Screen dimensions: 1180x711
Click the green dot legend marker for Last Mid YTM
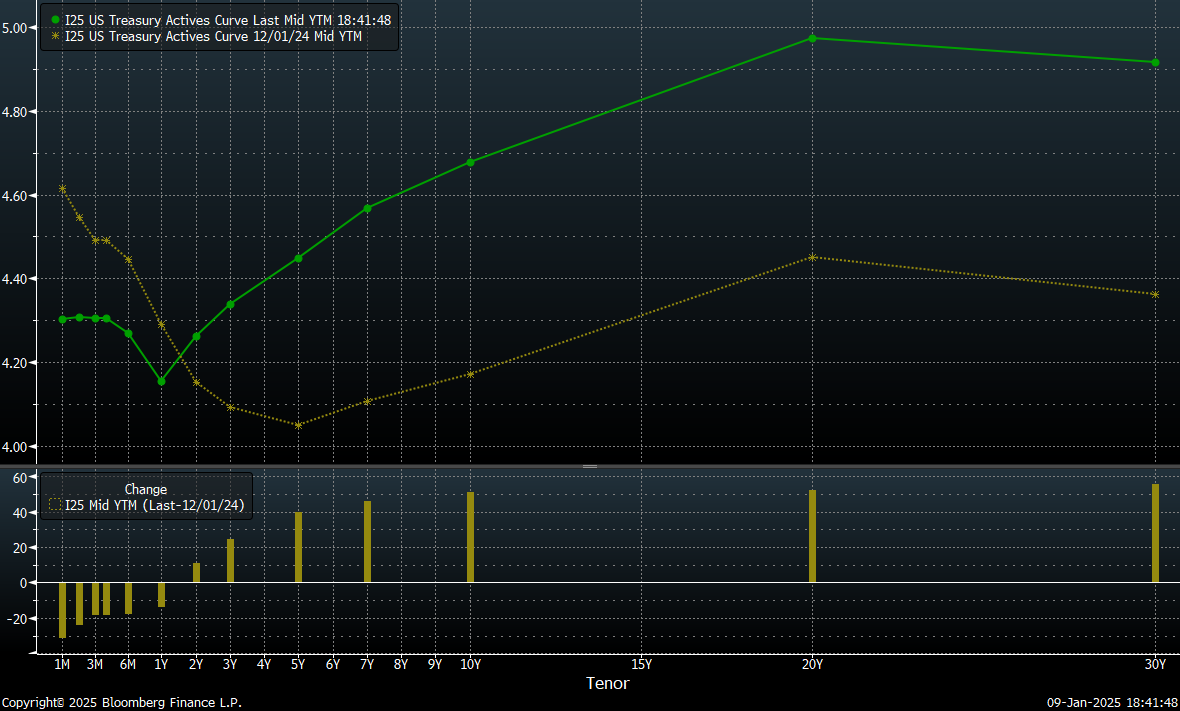(55, 20)
